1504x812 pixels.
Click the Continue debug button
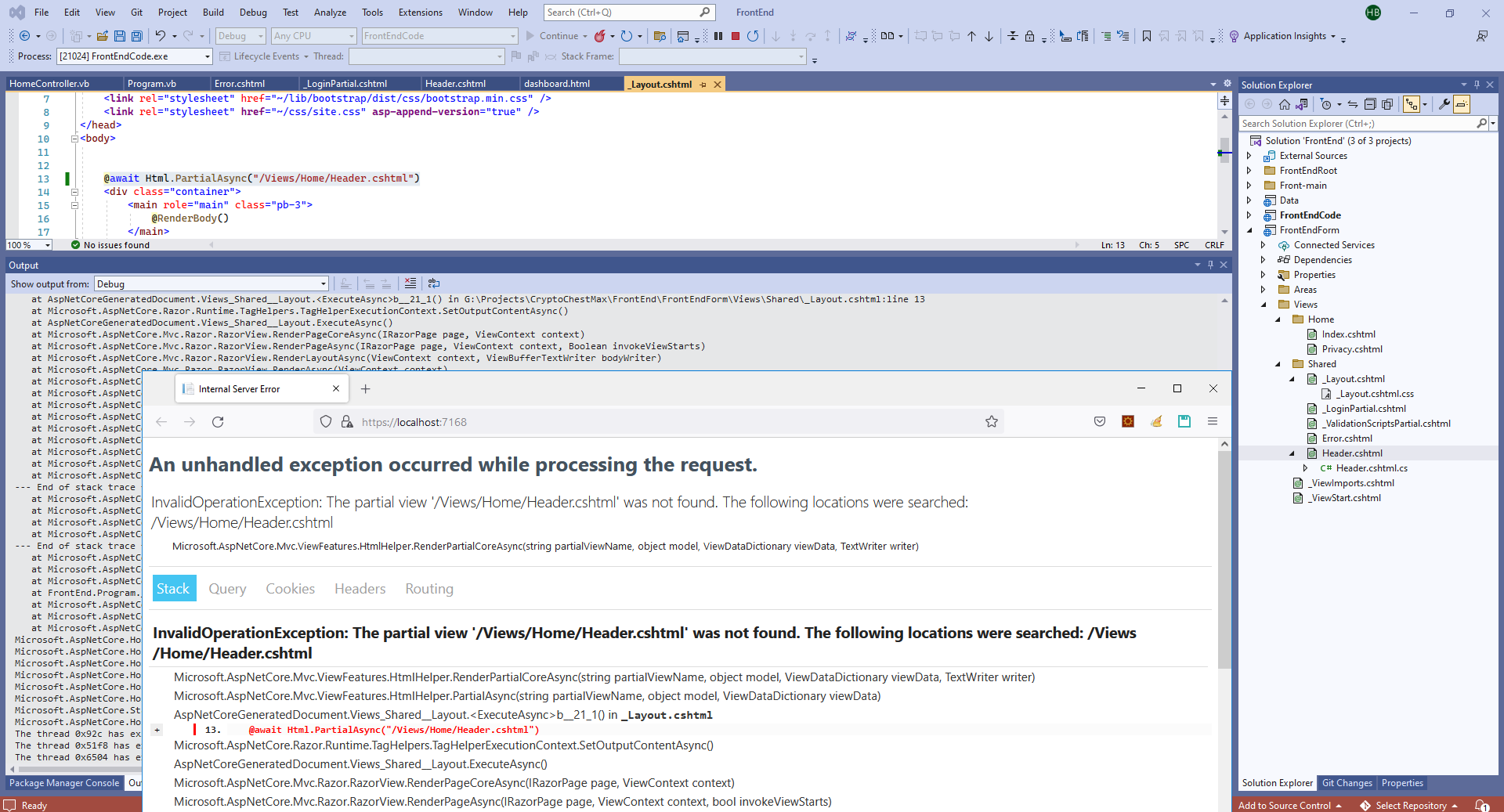(551, 36)
